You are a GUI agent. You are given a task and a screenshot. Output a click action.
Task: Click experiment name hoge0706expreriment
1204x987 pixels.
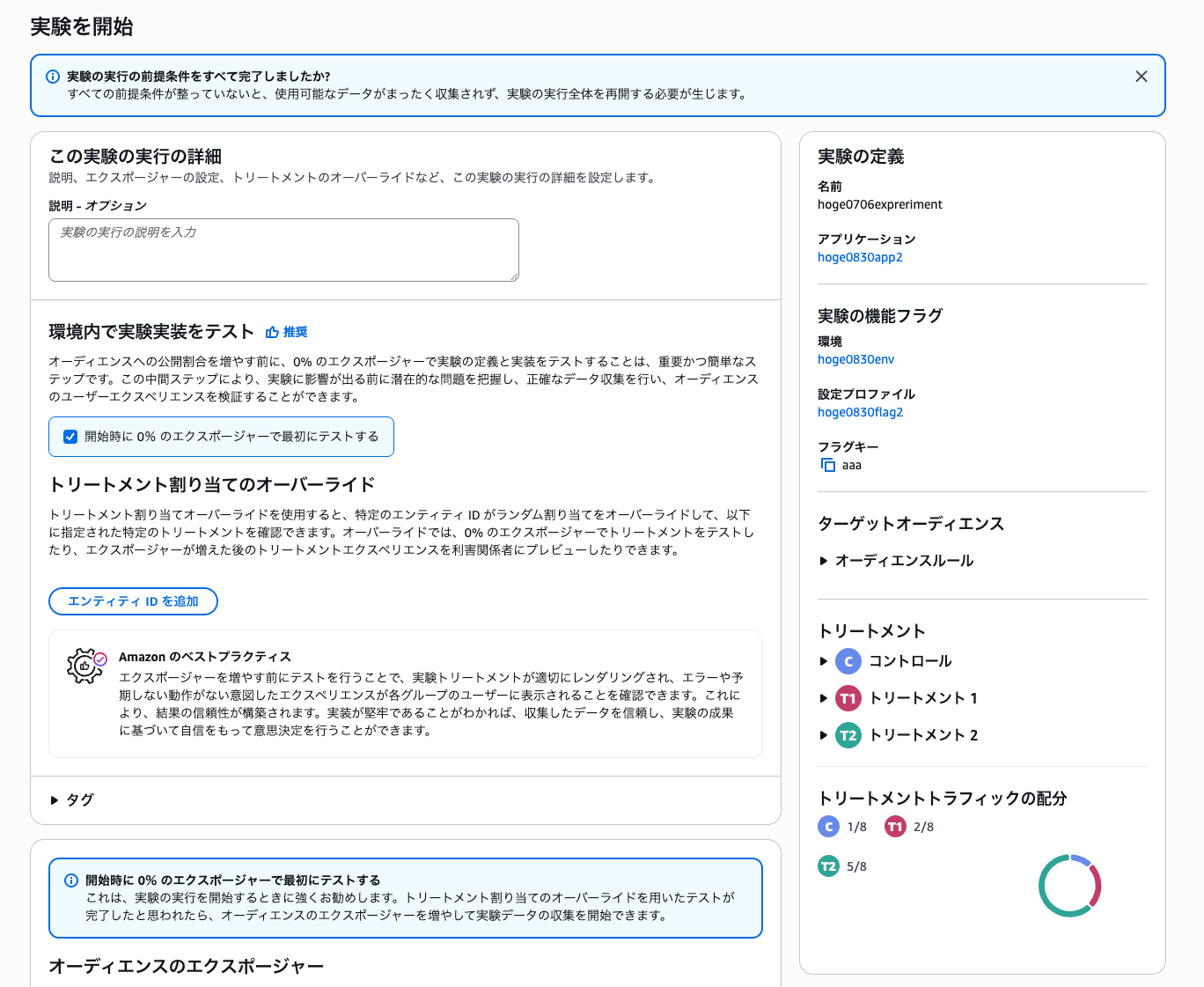point(879,204)
